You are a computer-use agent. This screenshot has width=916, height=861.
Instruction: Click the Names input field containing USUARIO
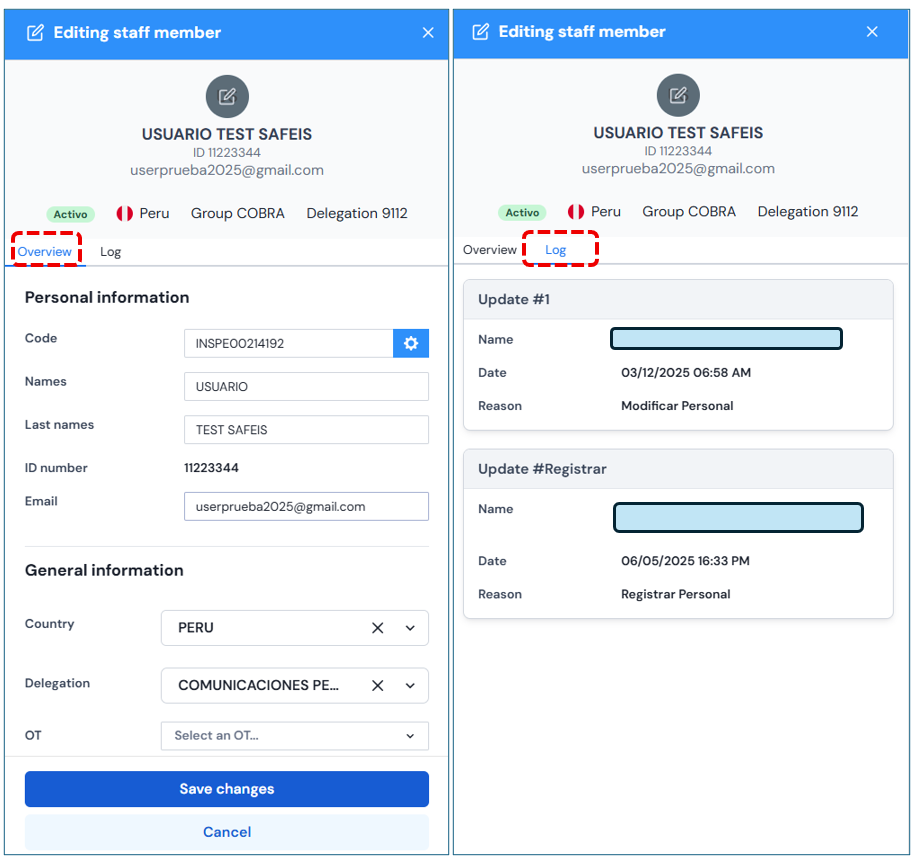coord(306,387)
